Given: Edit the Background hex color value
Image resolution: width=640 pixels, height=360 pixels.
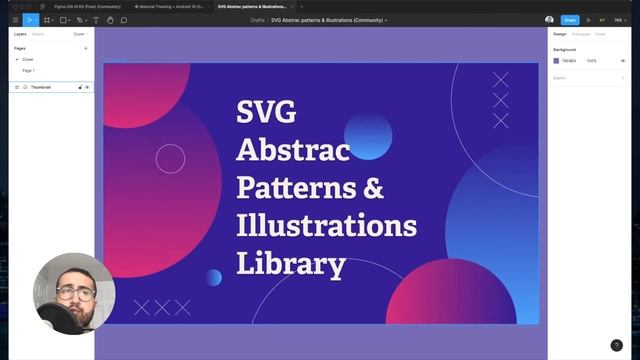Looking at the screenshot, I should [x=569, y=61].
